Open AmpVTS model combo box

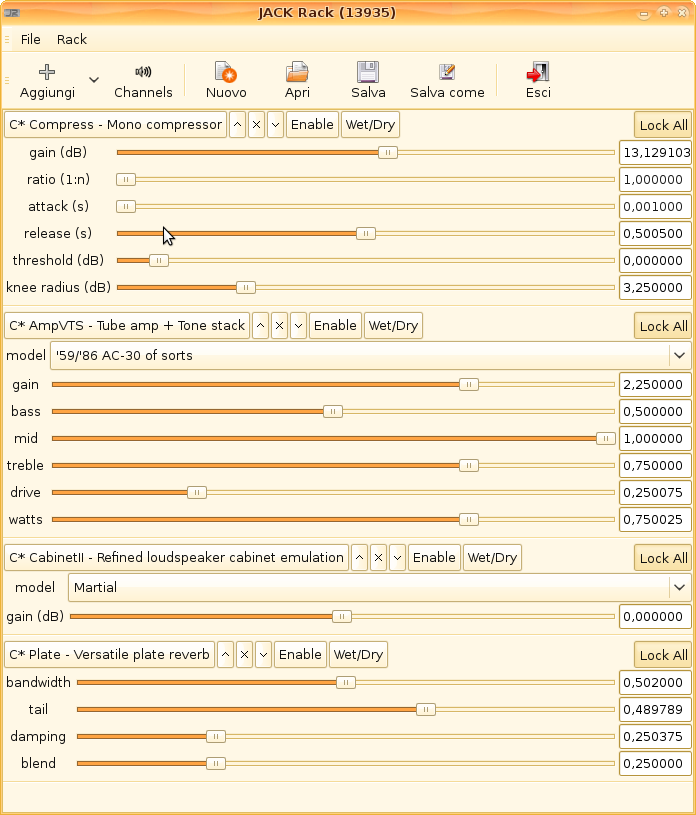[371, 356]
